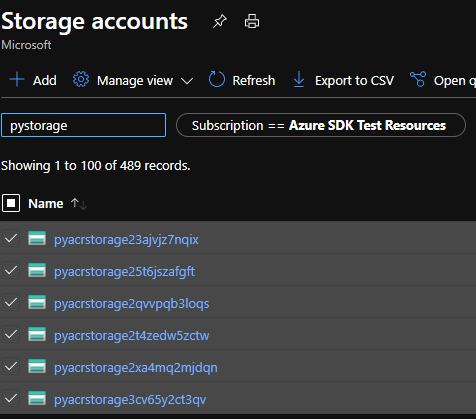Click storage icon for pyacrstorage2qvvpqb3loqs
Image resolution: width=476 pixels, height=419 pixels.
click(x=37, y=302)
